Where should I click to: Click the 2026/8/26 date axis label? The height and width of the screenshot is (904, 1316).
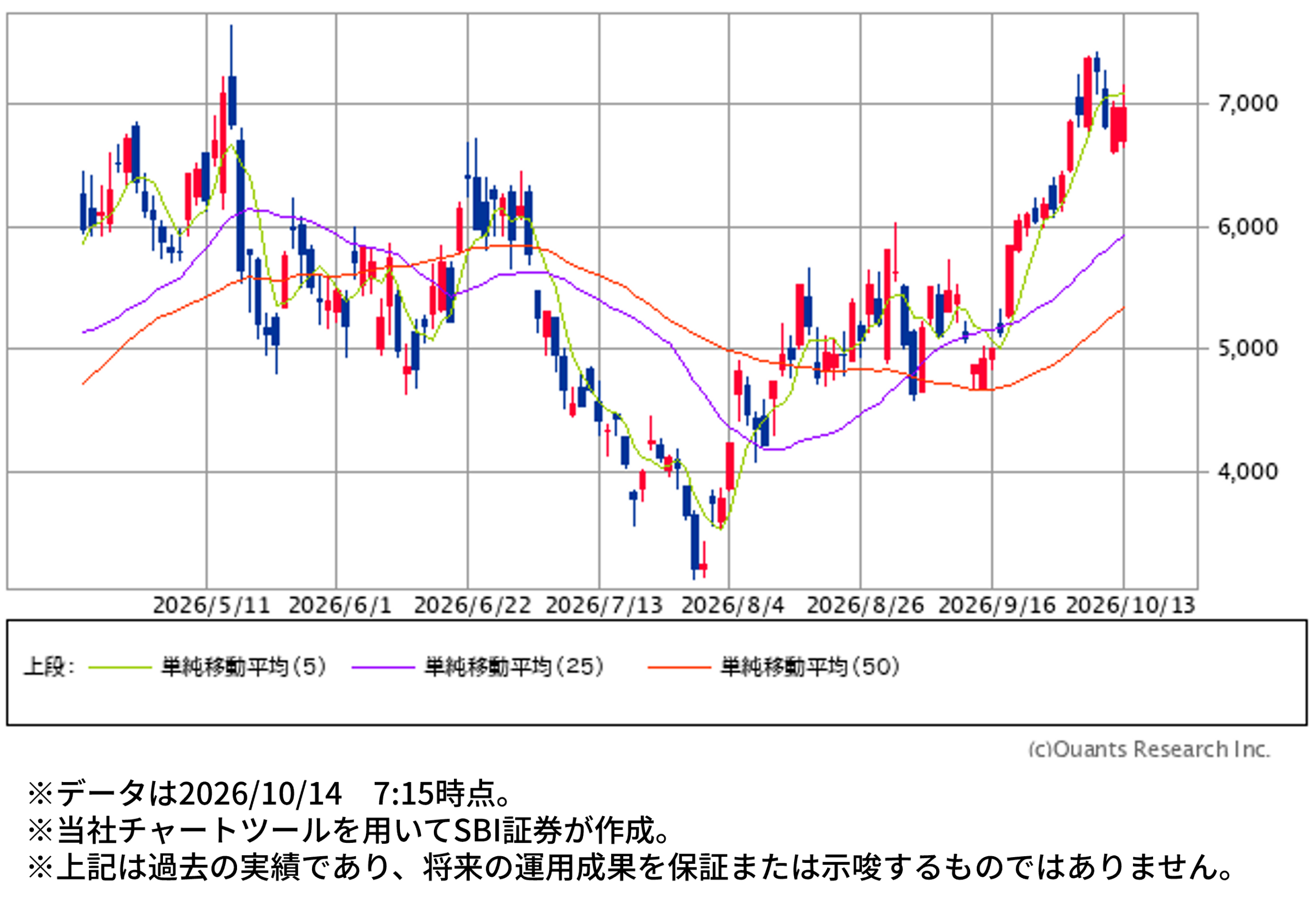tap(865, 606)
